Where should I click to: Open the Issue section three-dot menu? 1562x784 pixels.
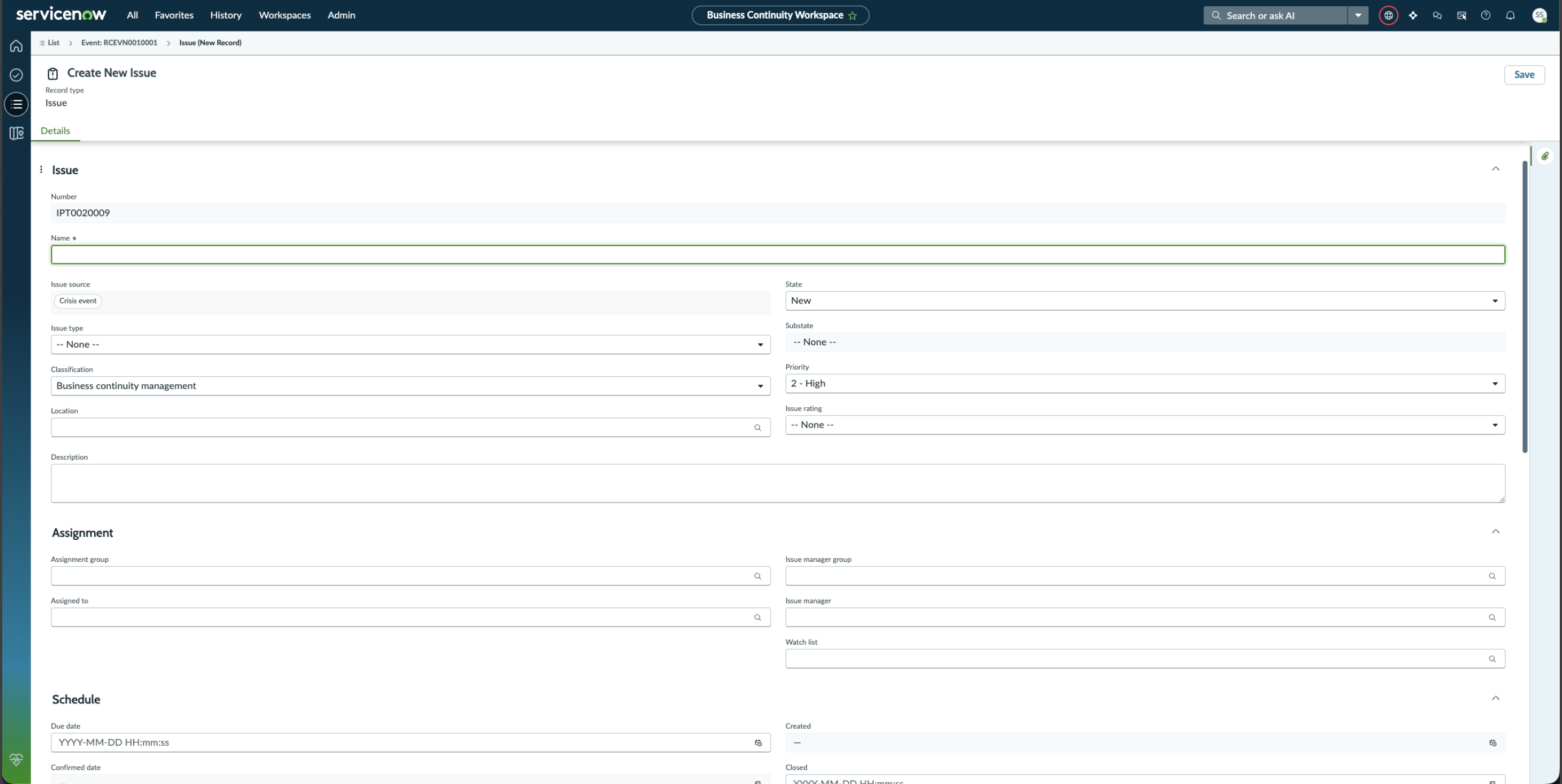[41, 170]
